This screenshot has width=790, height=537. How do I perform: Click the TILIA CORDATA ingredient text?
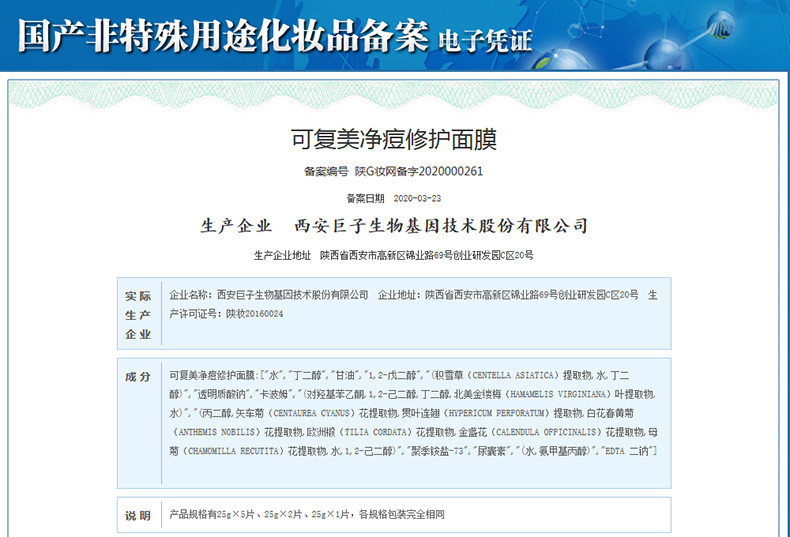(376, 432)
